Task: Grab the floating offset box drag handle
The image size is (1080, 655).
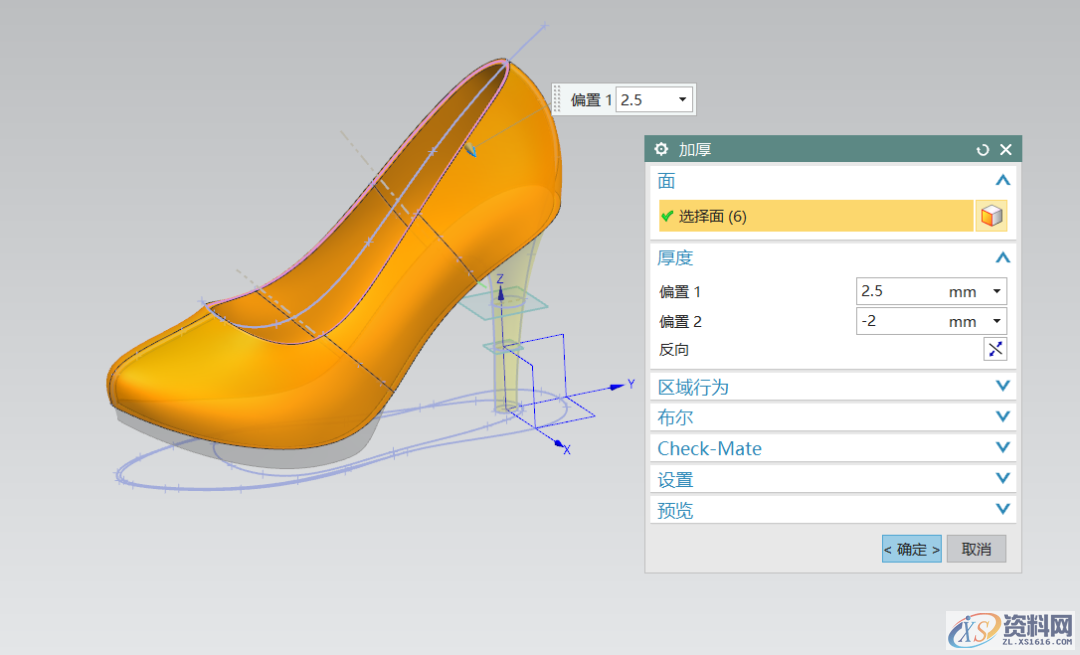Action: [x=558, y=99]
